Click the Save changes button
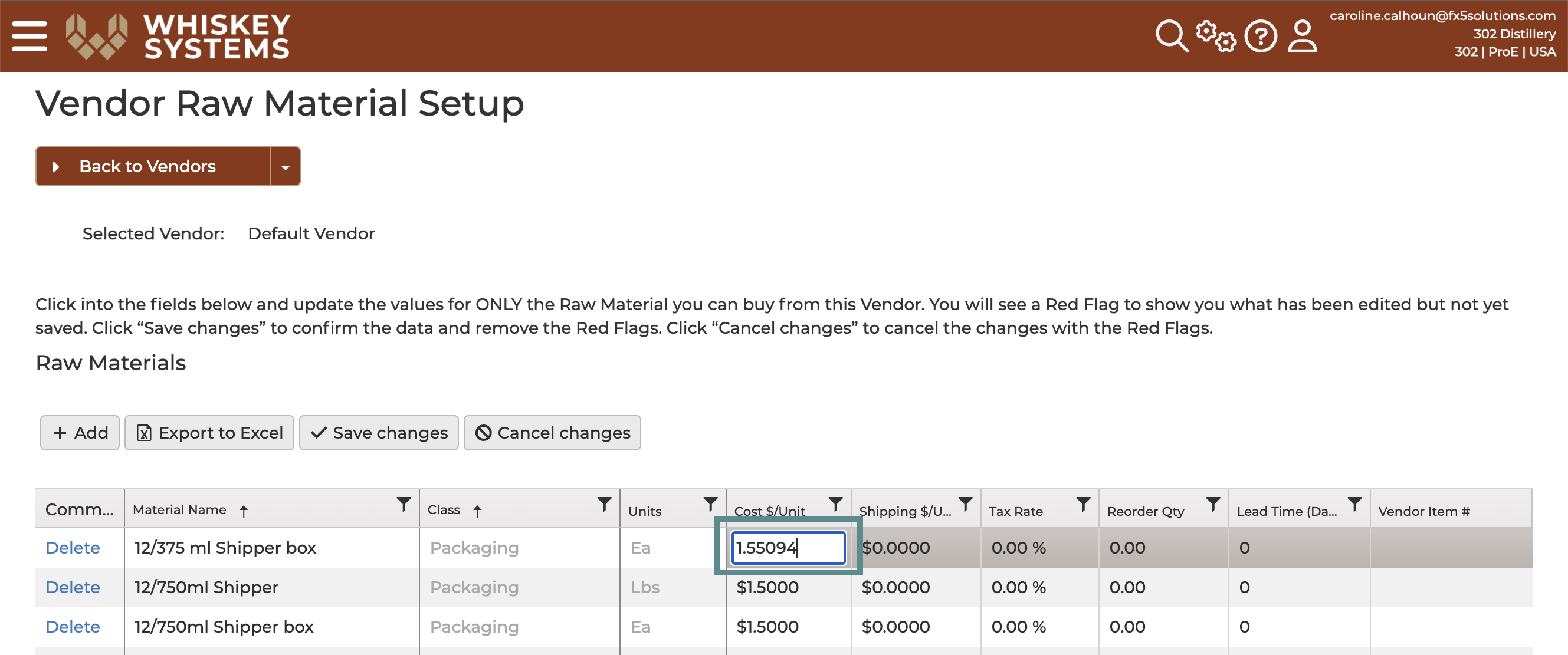1568x655 pixels. coord(379,433)
